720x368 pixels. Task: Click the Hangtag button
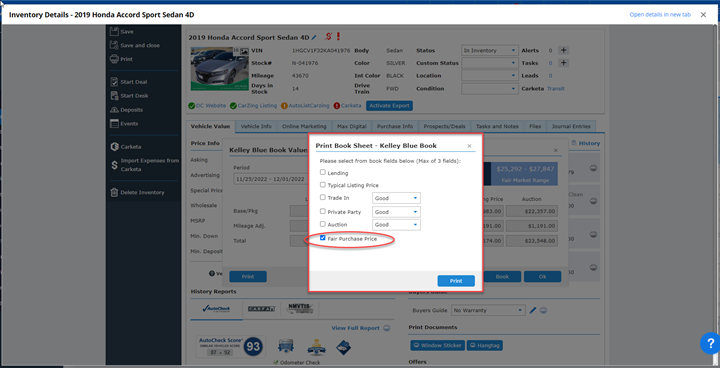[x=485, y=345]
